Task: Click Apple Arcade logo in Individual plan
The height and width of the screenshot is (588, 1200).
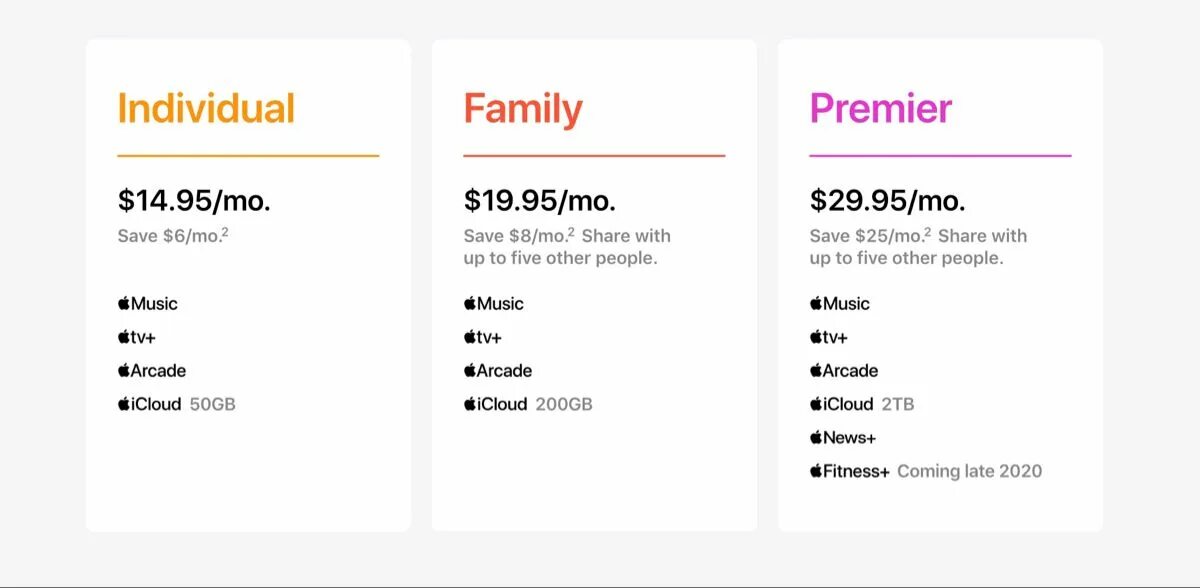Action: (152, 371)
